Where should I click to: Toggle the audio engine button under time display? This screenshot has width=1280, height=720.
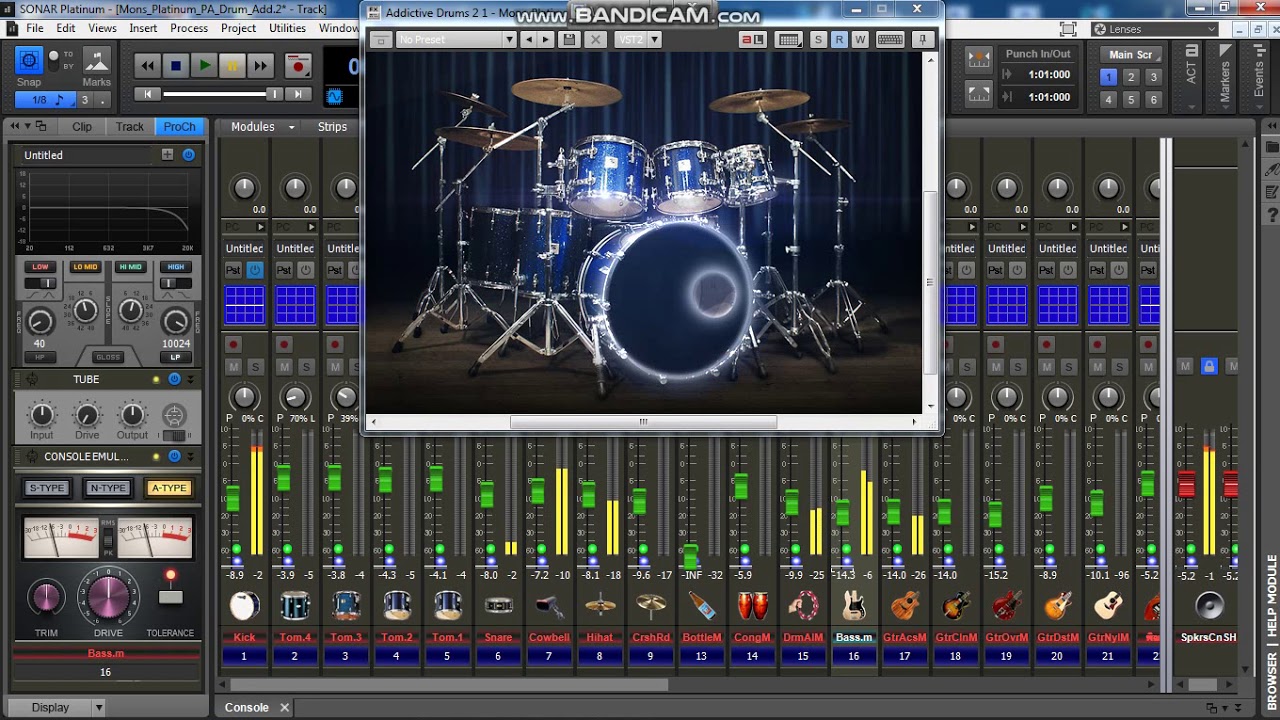tap(334, 96)
